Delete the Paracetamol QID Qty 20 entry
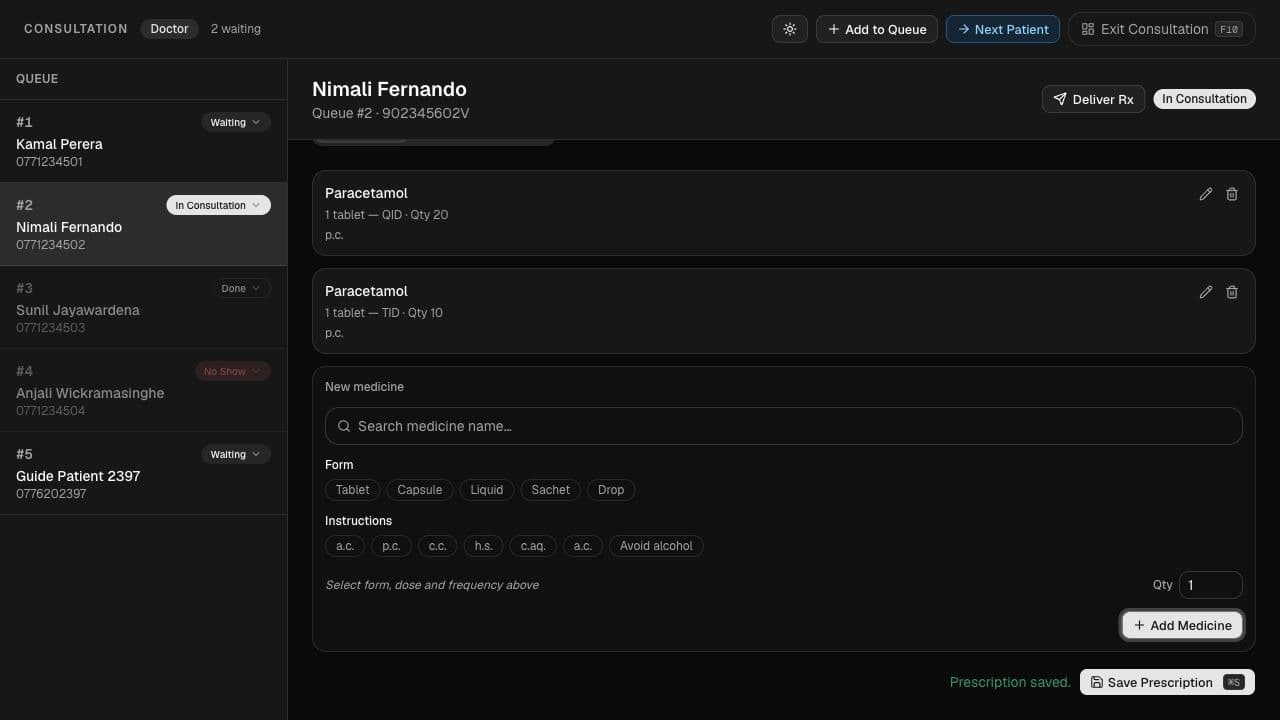1280x720 pixels. [x=1232, y=194]
